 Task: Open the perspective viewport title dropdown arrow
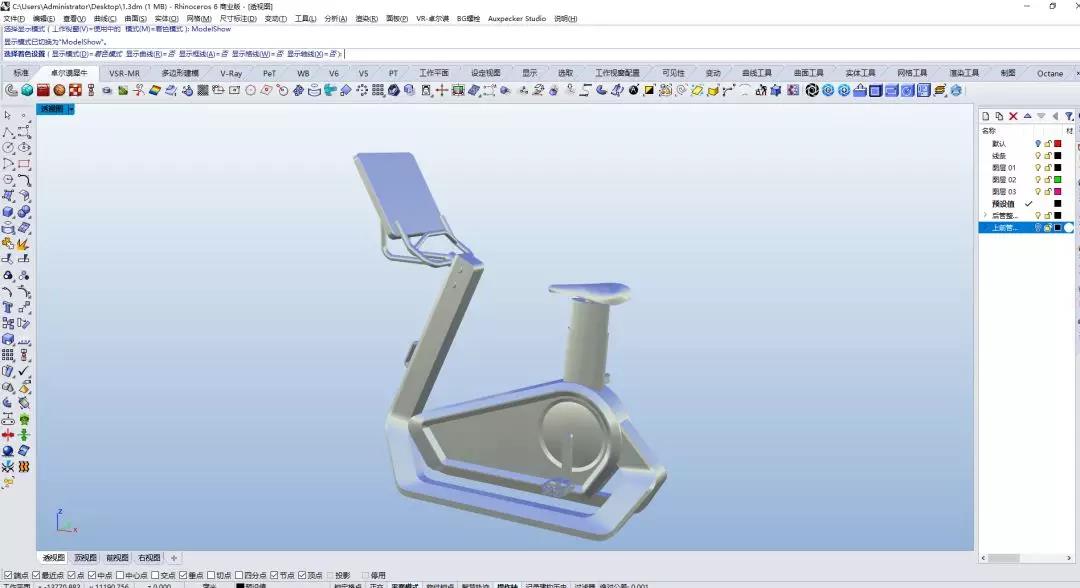(71, 109)
